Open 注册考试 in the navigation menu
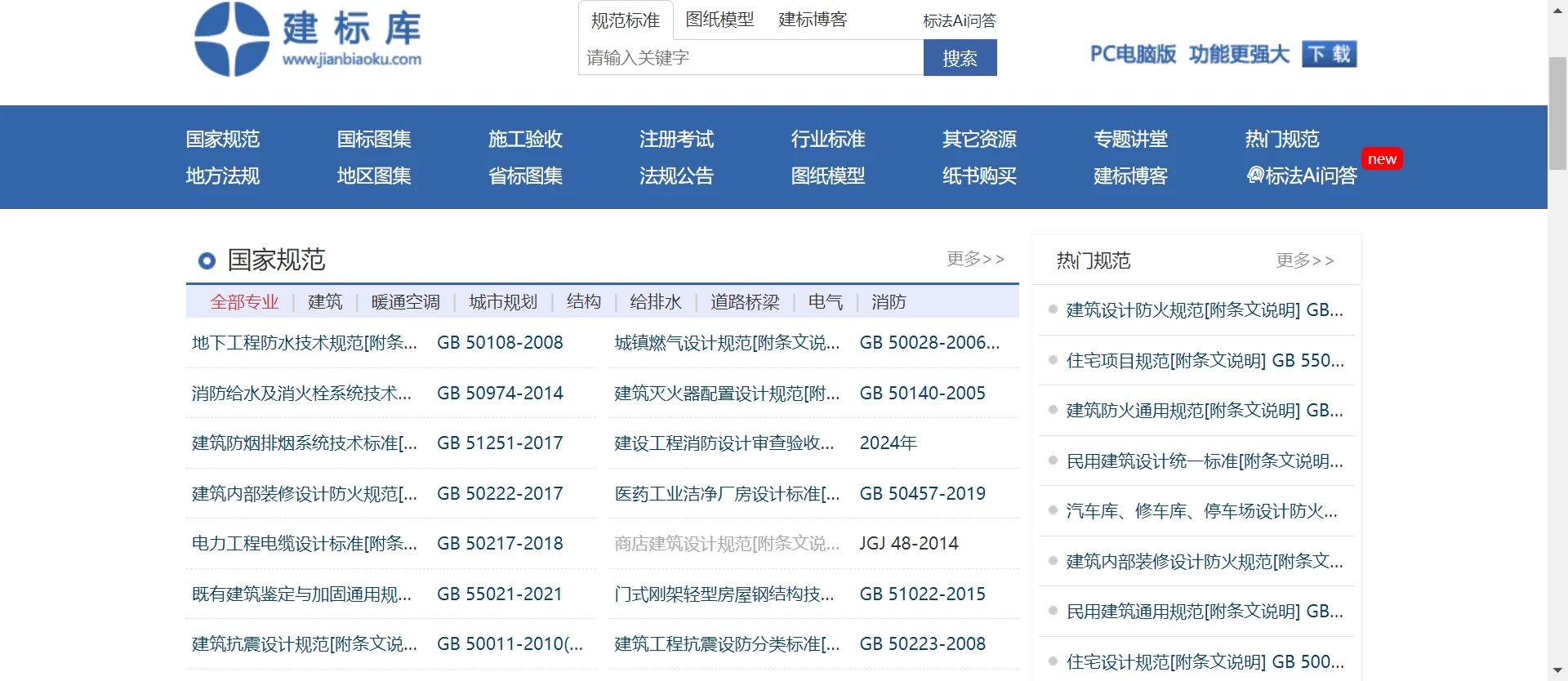The height and width of the screenshot is (681, 1568). [x=676, y=140]
